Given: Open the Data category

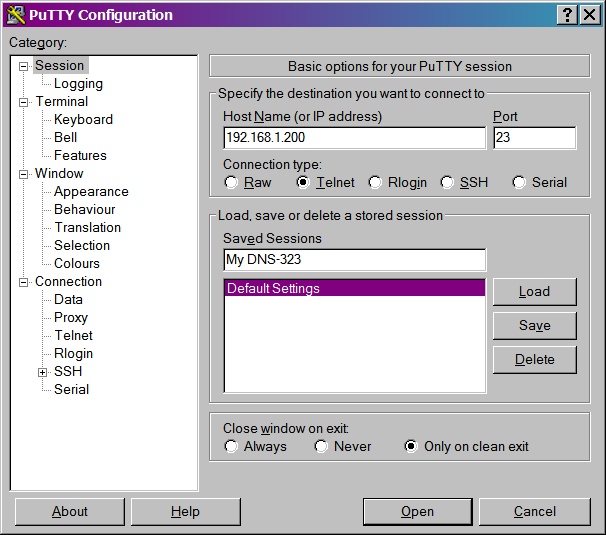Looking at the screenshot, I should click(x=68, y=299).
